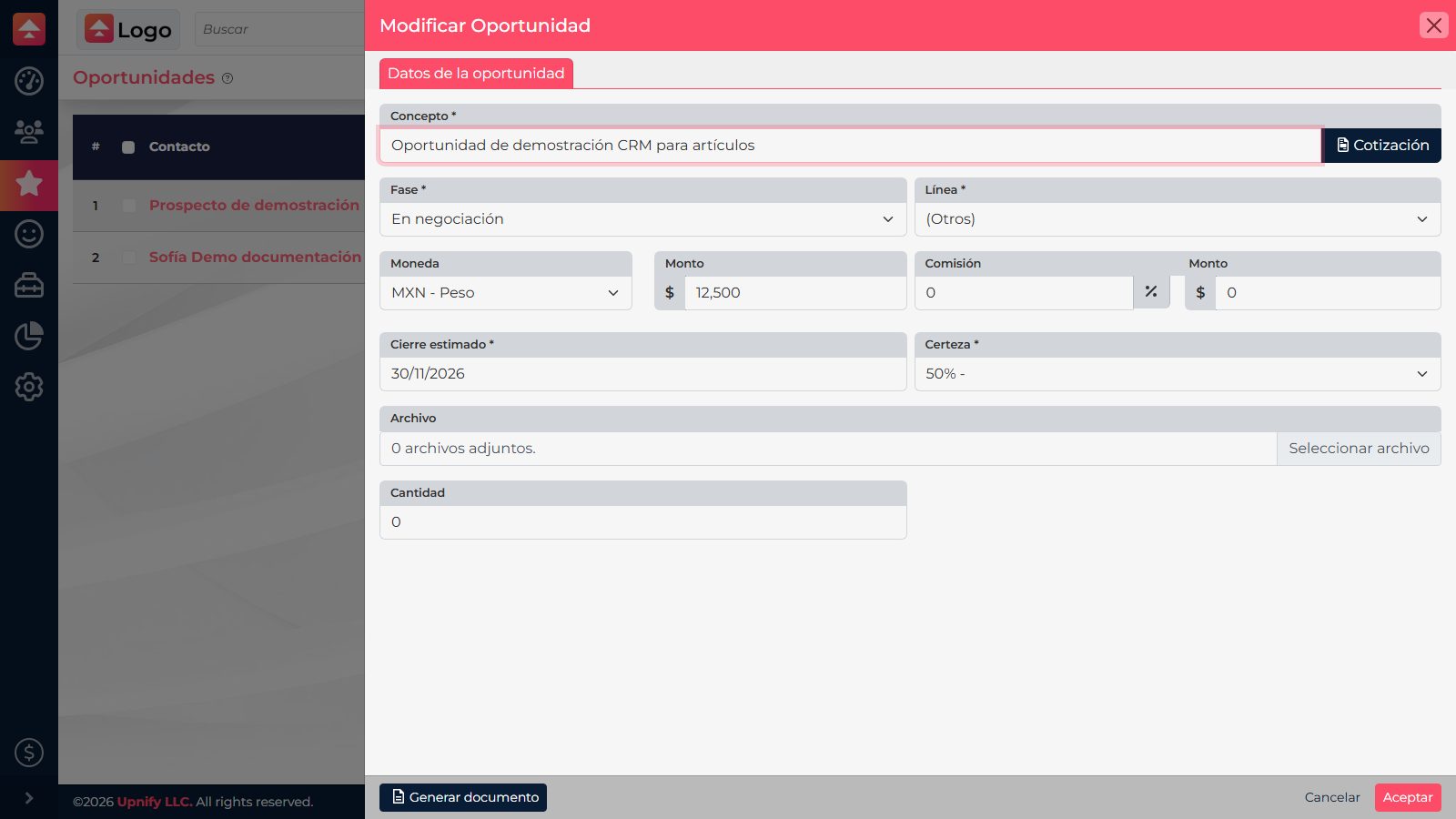Check the box for Prospecto de demostración row
Screen dimensions: 1456x819
click(129, 206)
